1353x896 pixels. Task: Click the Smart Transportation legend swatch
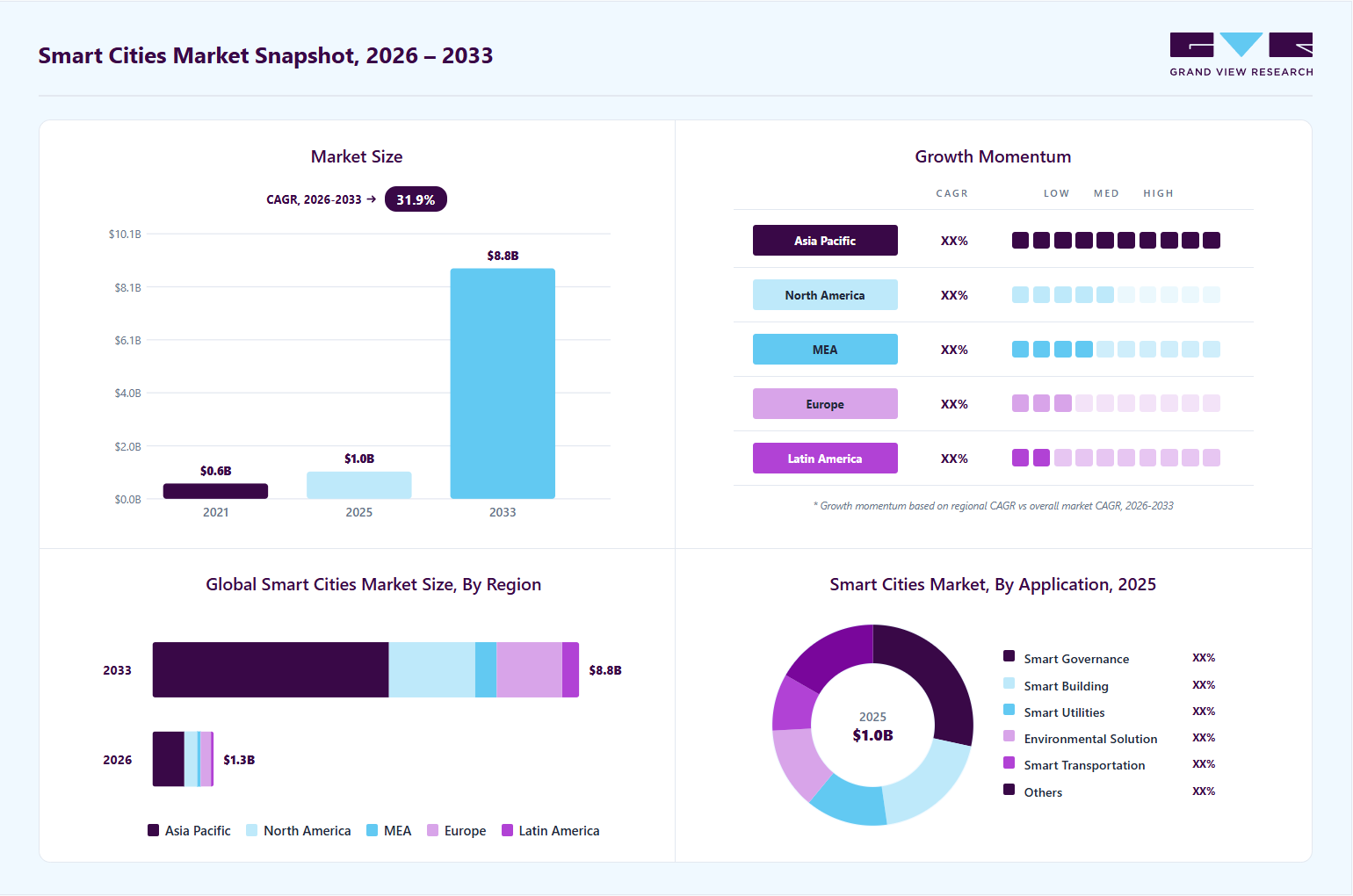(x=1009, y=762)
